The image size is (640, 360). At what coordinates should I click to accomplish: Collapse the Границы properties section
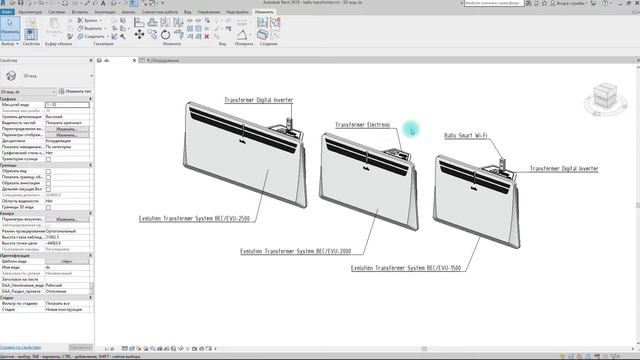(x=90, y=165)
